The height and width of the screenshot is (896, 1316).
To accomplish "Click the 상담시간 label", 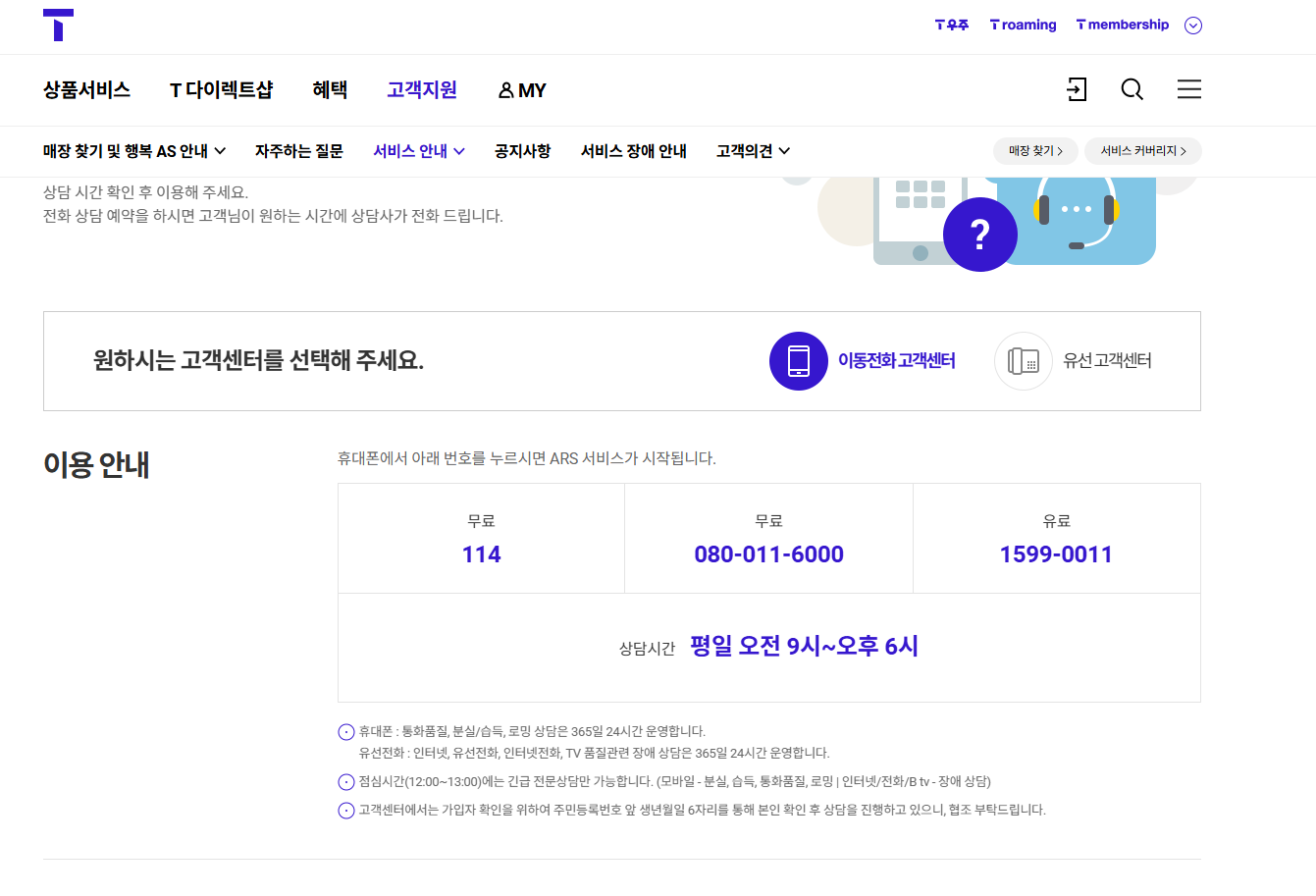I will [647, 649].
